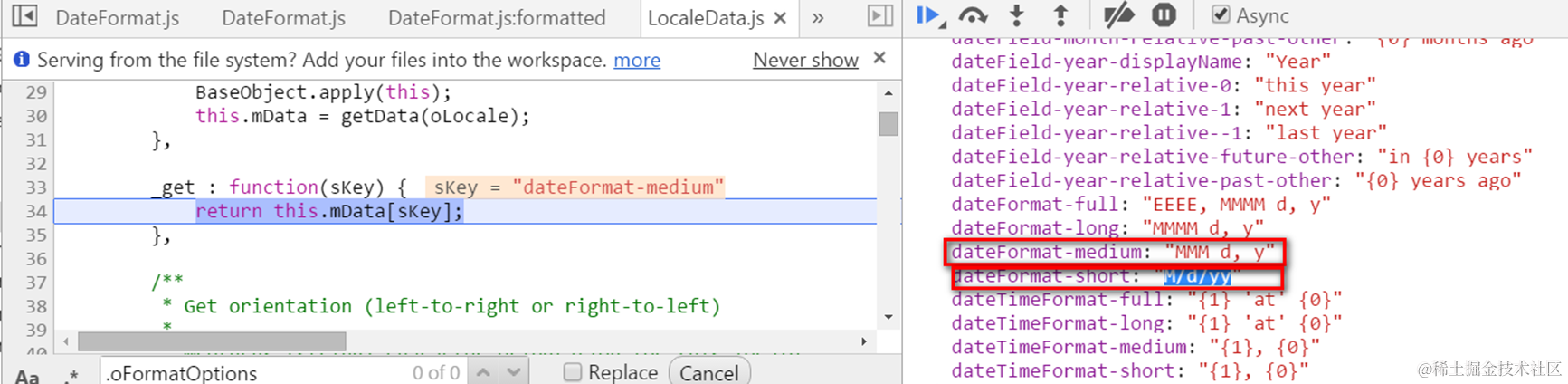Select the LocaleData.js tab

click(x=706, y=18)
